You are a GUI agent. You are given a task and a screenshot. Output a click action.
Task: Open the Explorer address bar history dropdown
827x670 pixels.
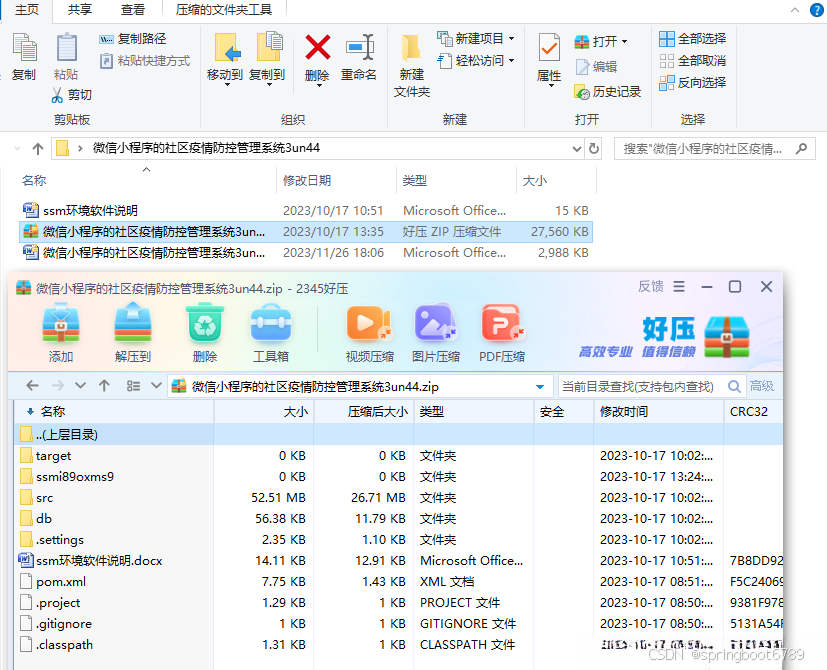[x=576, y=149]
